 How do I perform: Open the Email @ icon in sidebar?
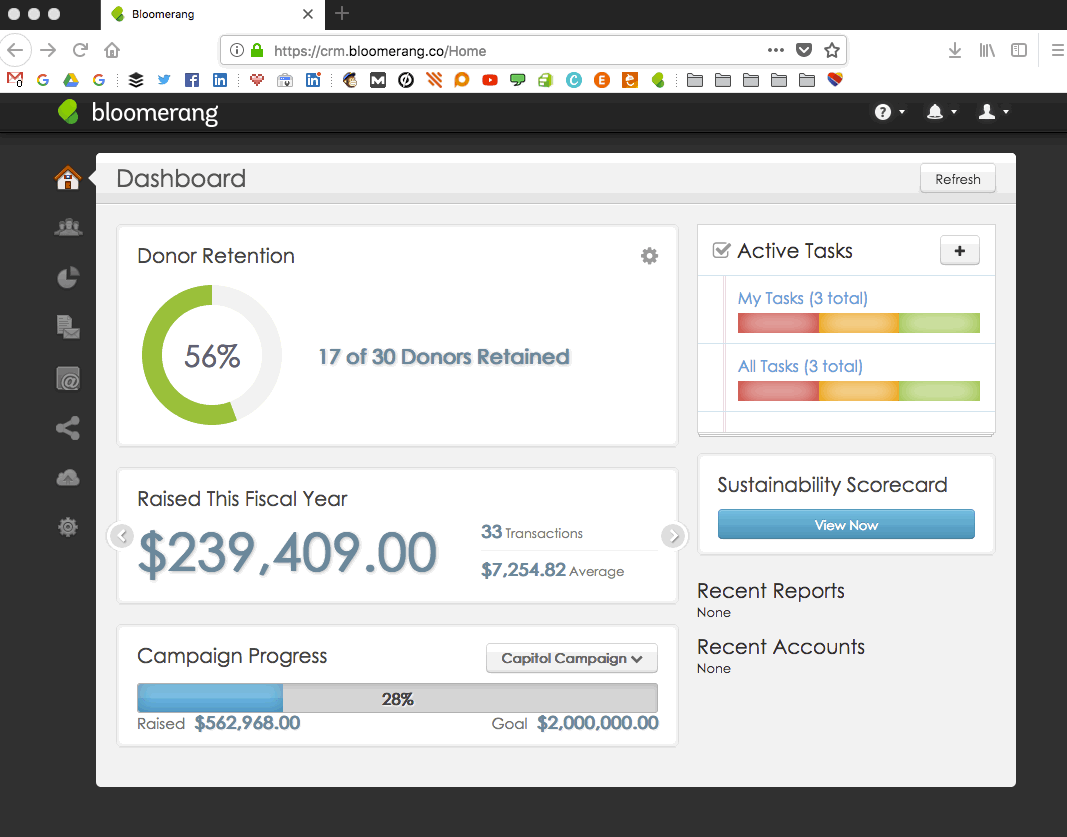(x=68, y=378)
